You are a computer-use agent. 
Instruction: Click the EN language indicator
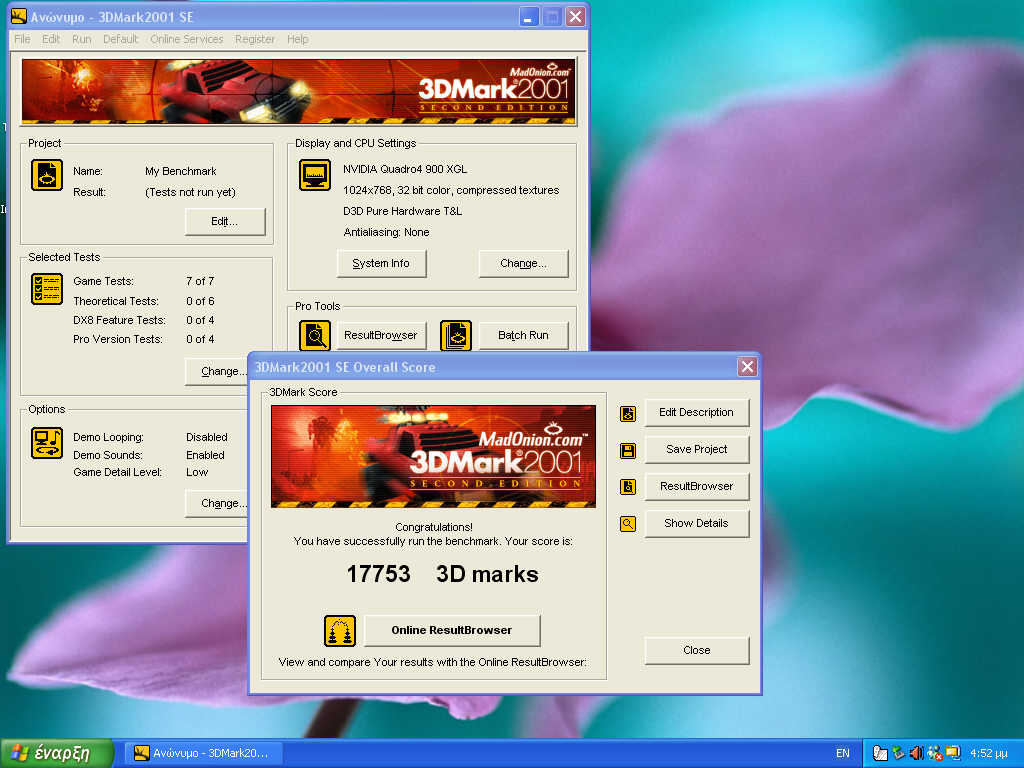(x=842, y=754)
